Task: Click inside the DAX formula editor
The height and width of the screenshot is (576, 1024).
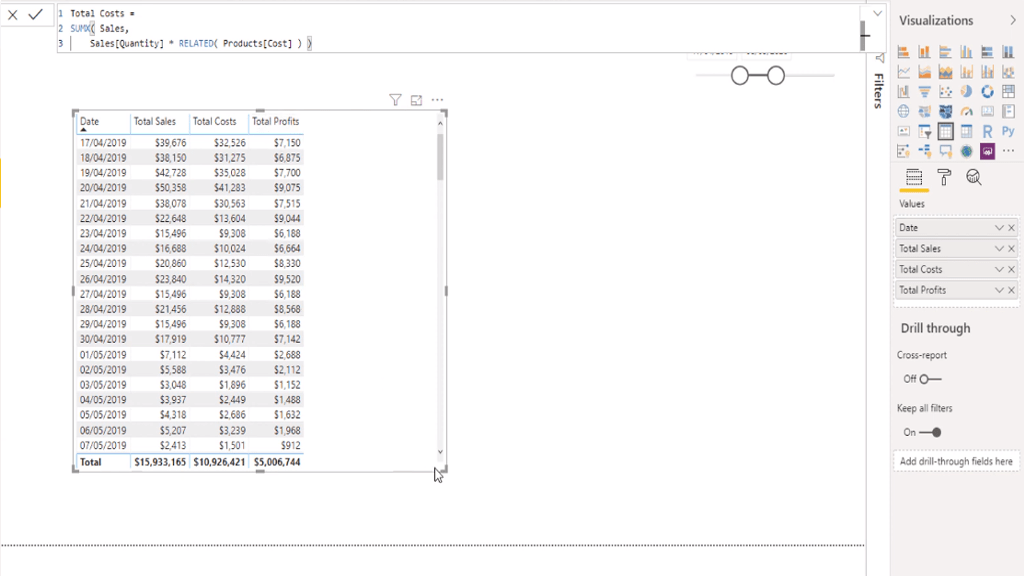Action: 457,29
